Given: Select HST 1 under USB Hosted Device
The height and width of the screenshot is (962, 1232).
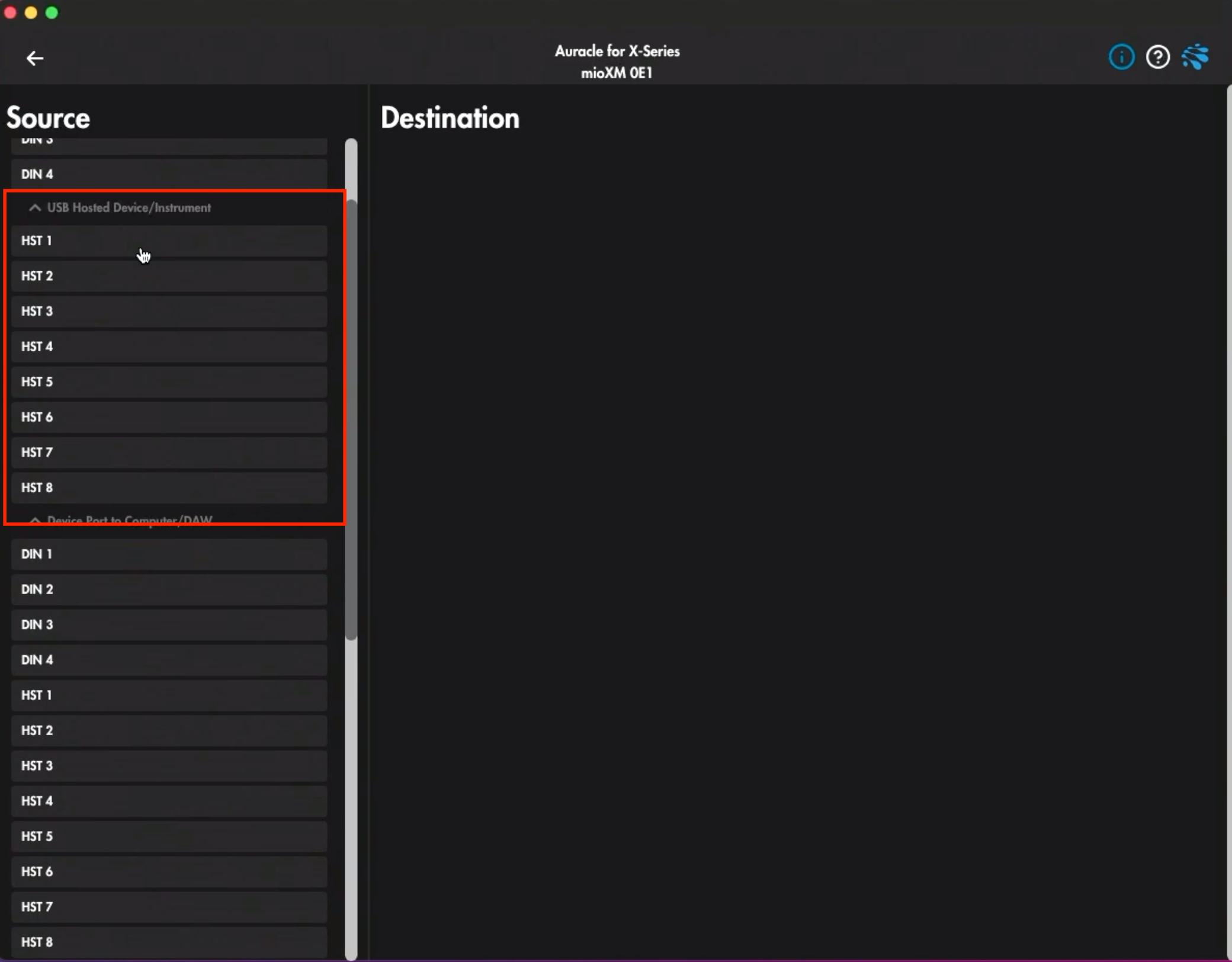Looking at the screenshot, I should point(168,240).
